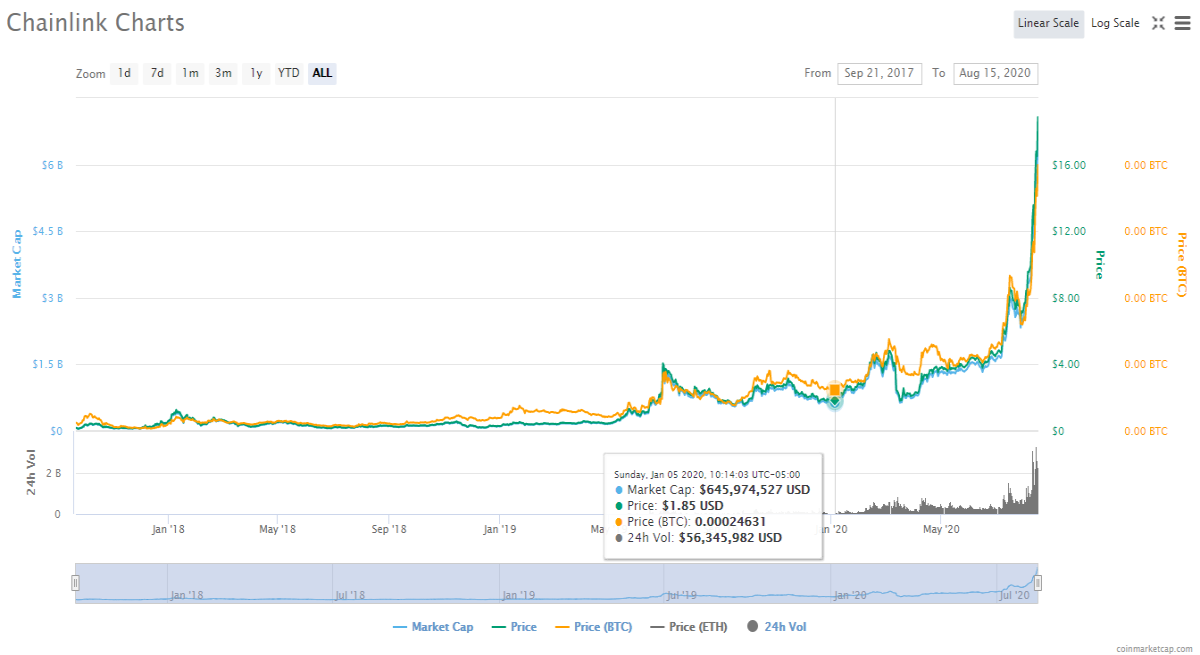The image size is (1200, 655).
Task: Grab the left navigator range handle
Action: pyautogui.click(x=75, y=582)
